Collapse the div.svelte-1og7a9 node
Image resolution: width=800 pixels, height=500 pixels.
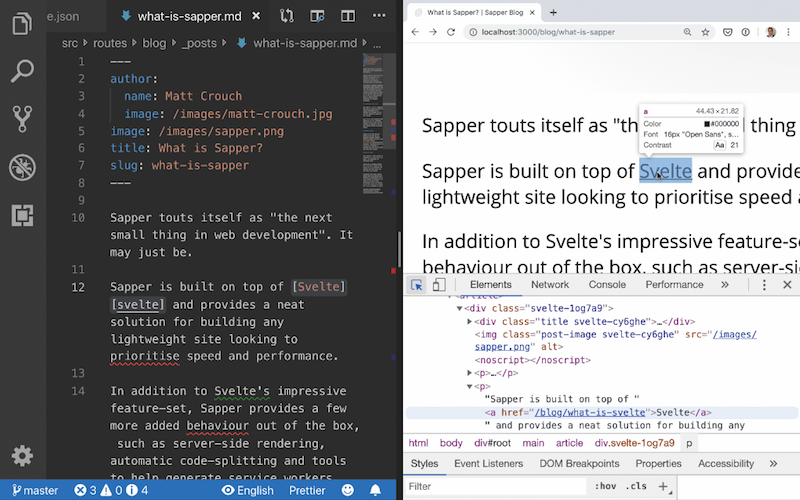pos(459,308)
